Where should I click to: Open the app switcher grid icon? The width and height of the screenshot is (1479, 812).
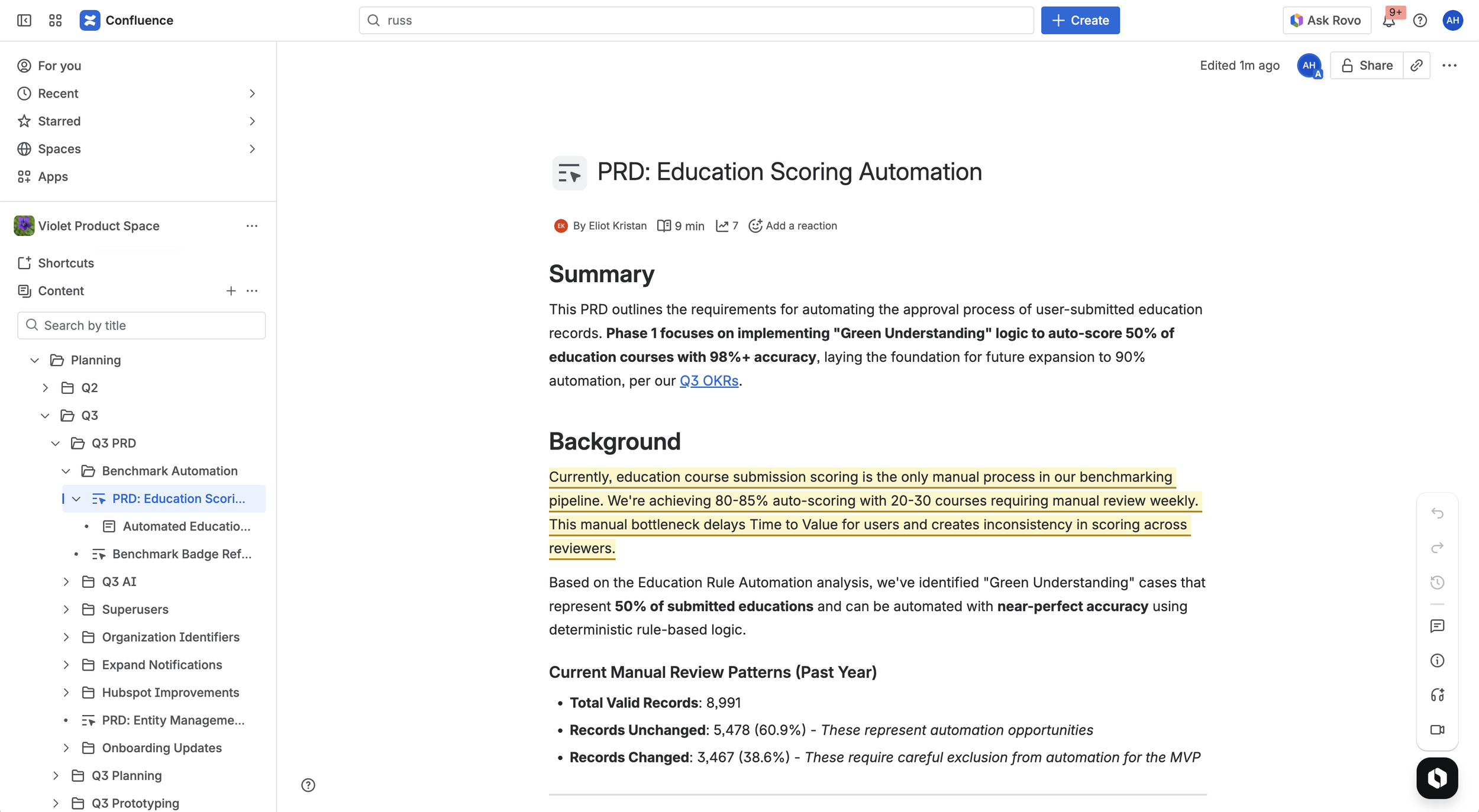[55, 20]
